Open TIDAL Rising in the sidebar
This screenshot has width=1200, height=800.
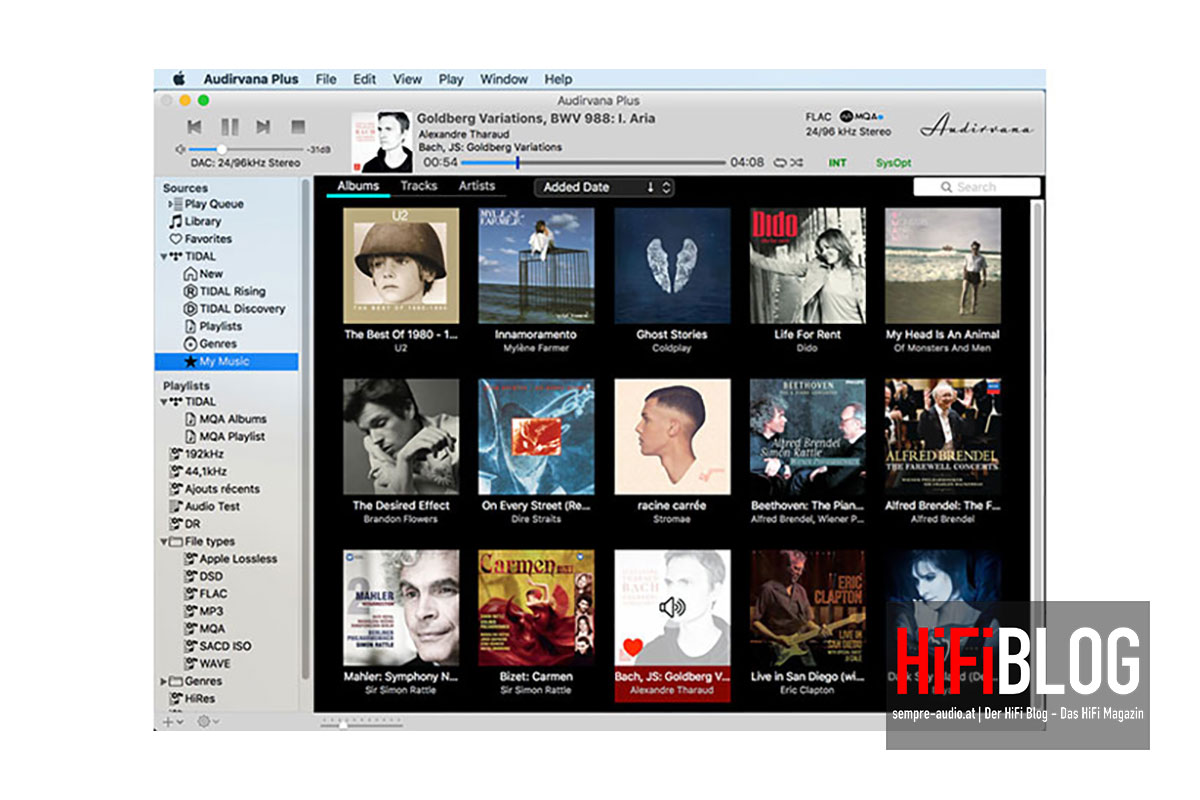(232, 291)
